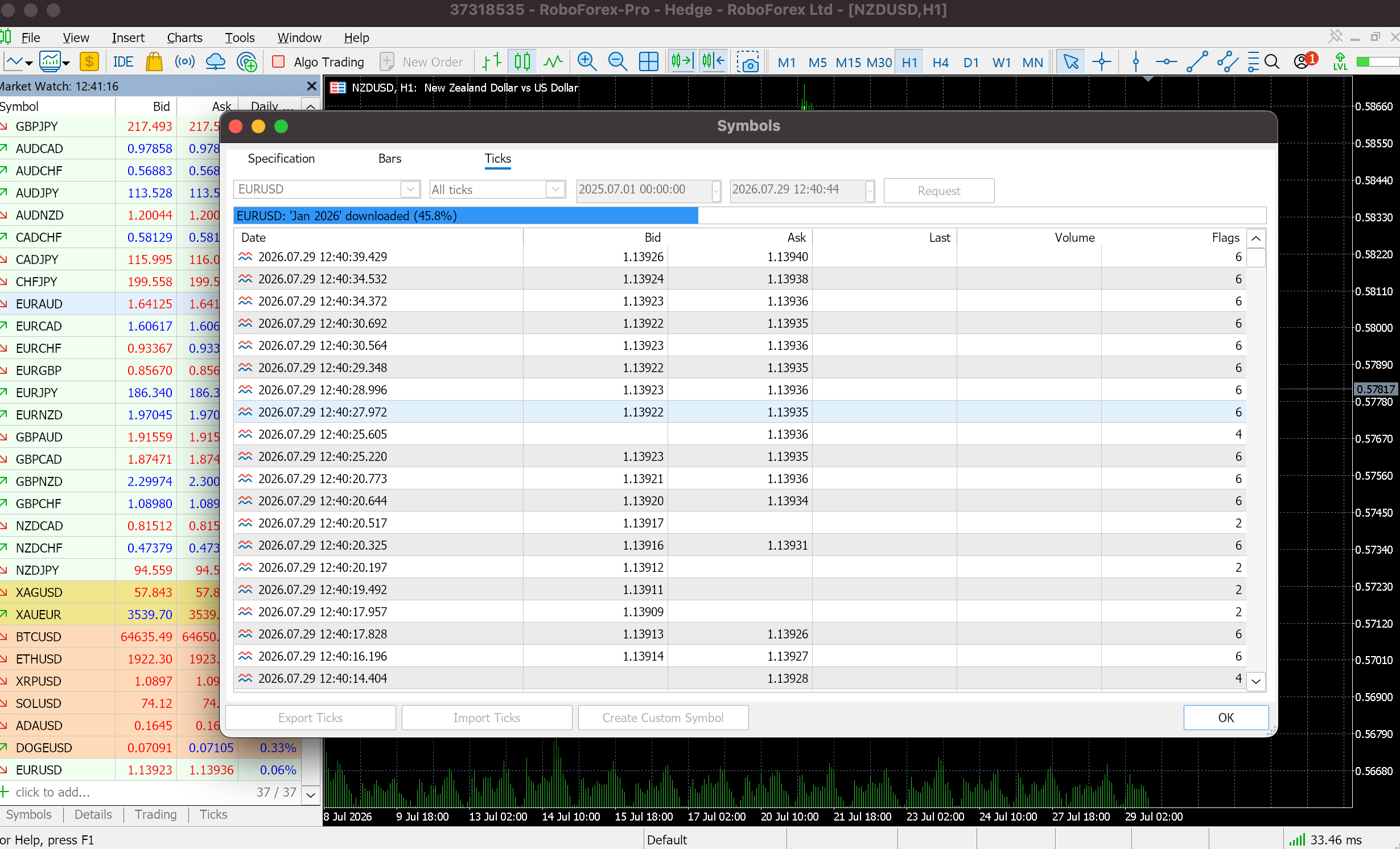1400x849 pixels.
Task: Click Create Custom Symbol button
Action: point(663,718)
